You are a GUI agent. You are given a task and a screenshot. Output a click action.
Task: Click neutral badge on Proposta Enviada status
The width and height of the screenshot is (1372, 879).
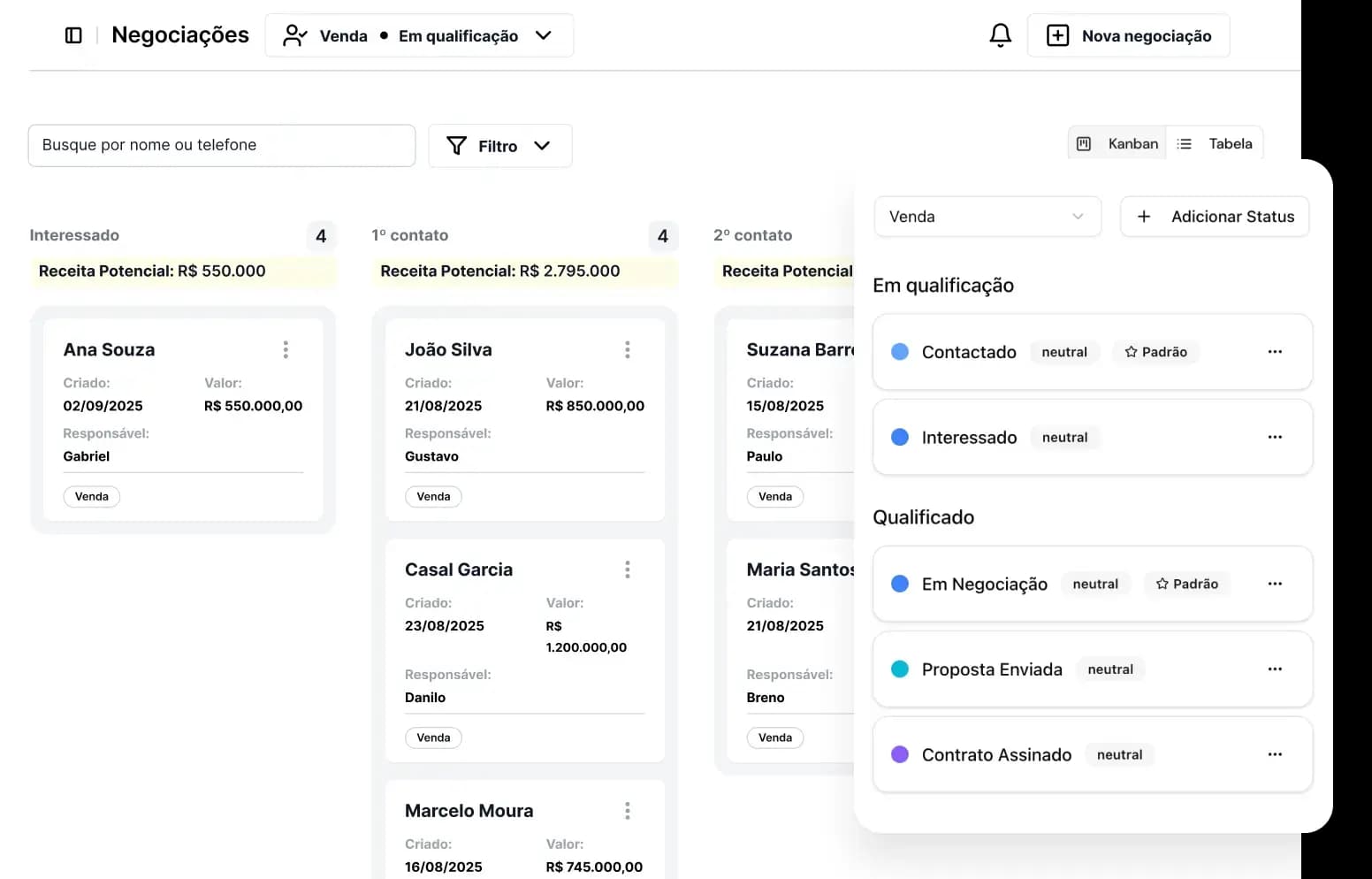click(1110, 669)
